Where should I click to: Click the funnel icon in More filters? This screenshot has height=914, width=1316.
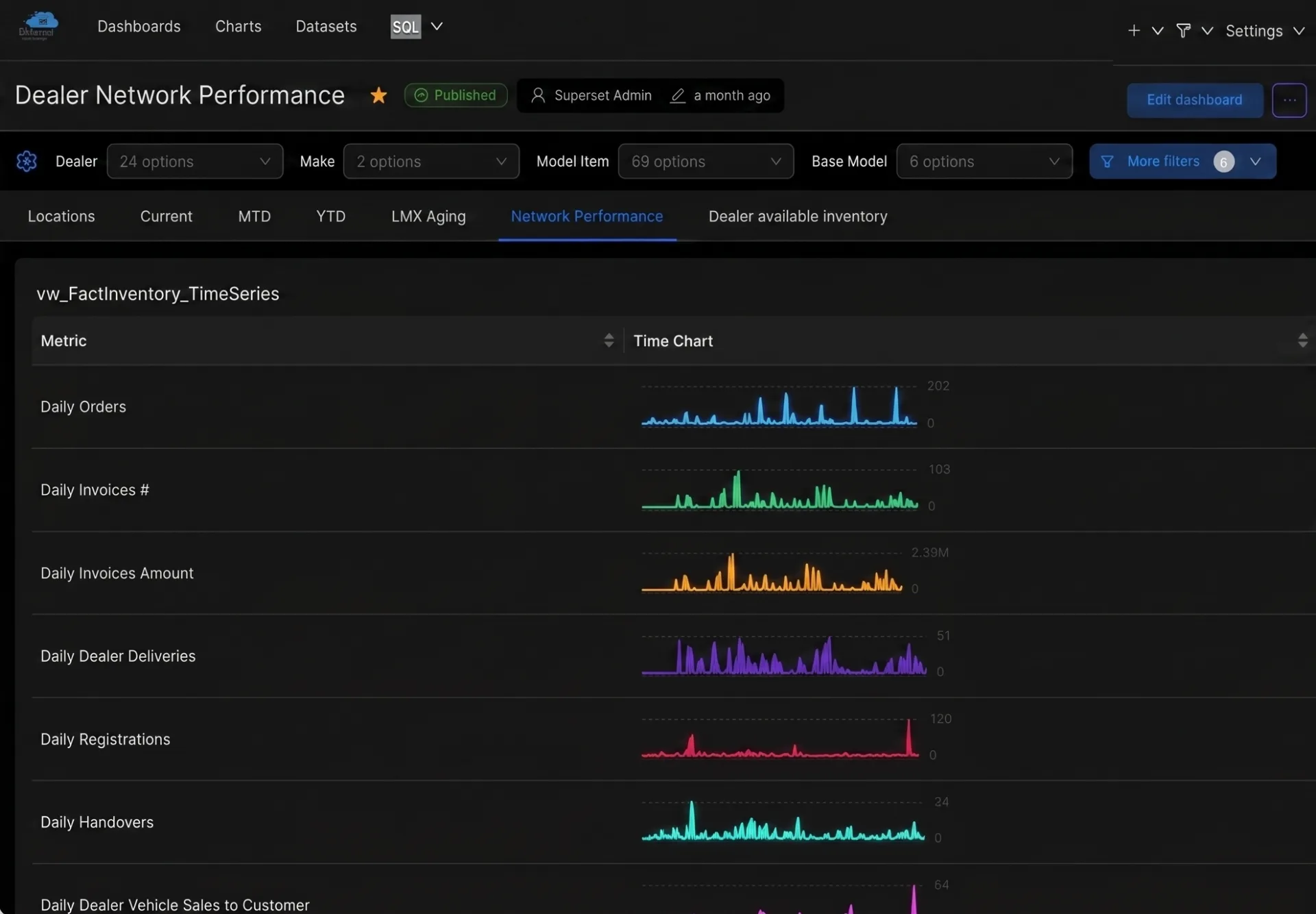(x=1107, y=162)
